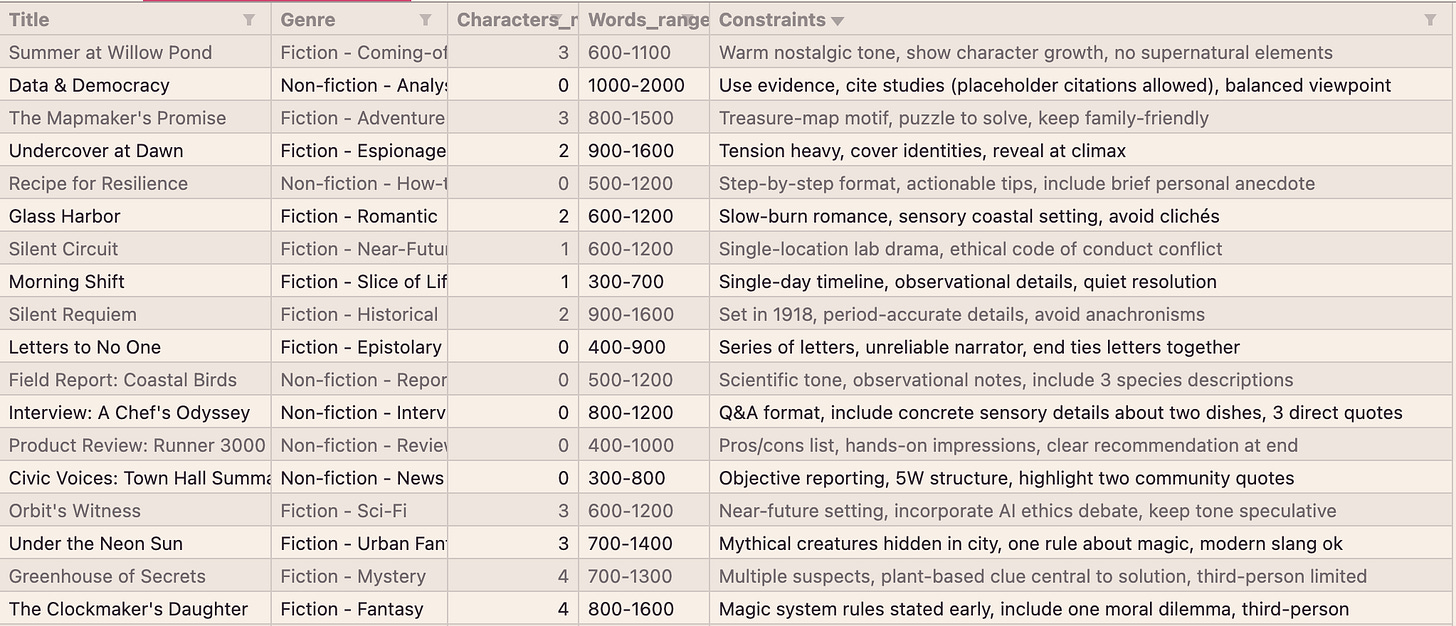This screenshot has width=1456, height=626.
Task: Select the '700-1300' words range cell
Action: point(645,576)
